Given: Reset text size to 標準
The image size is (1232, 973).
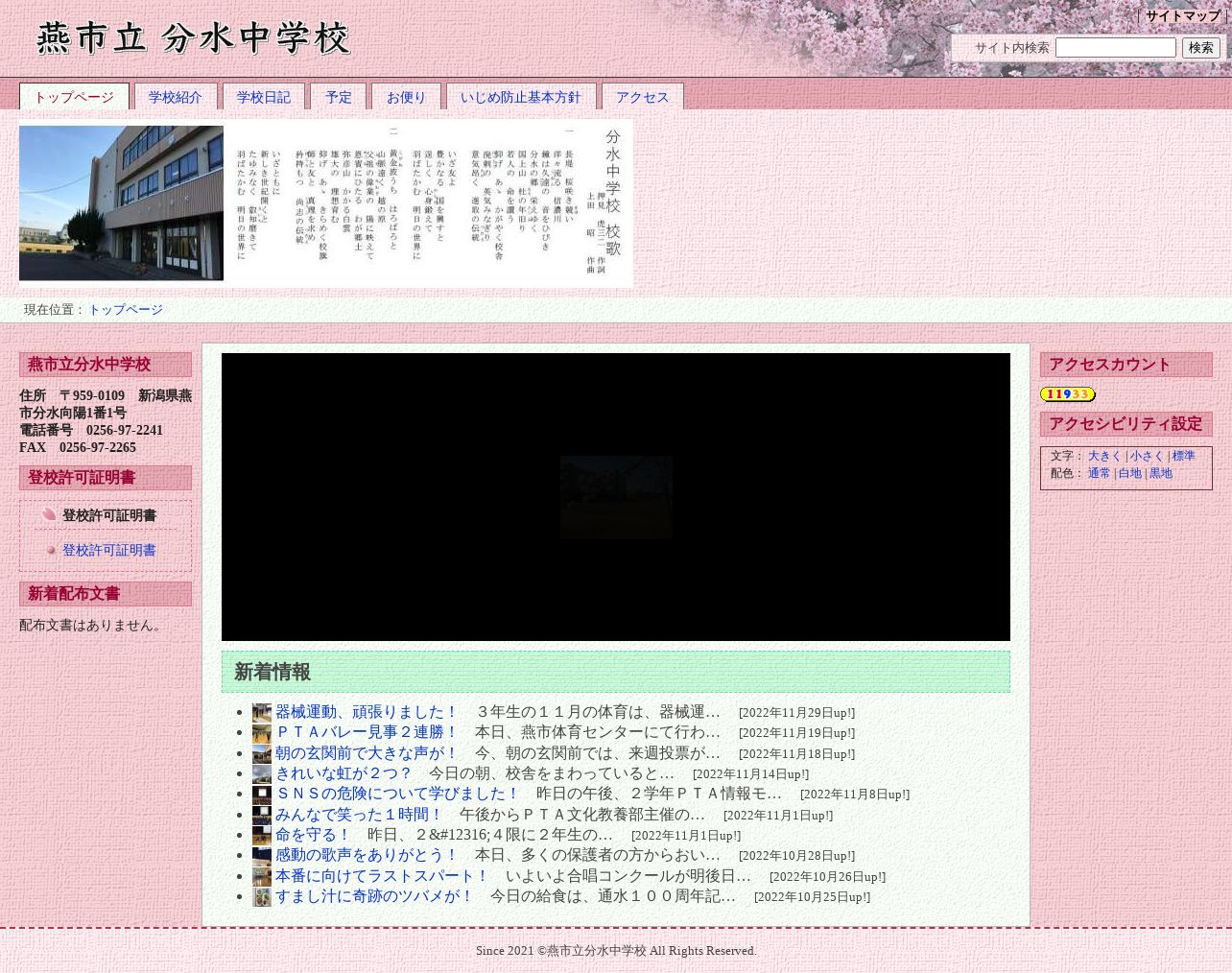Looking at the screenshot, I should click(1184, 456).
